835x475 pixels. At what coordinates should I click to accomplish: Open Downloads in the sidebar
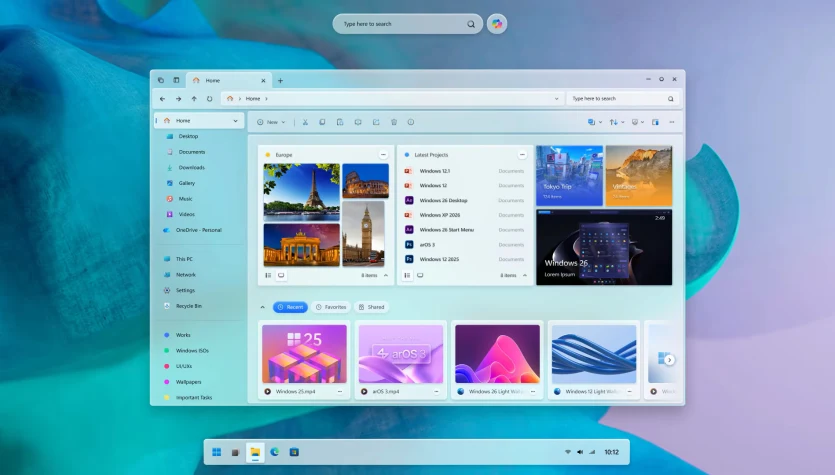(x=191, y=167)
